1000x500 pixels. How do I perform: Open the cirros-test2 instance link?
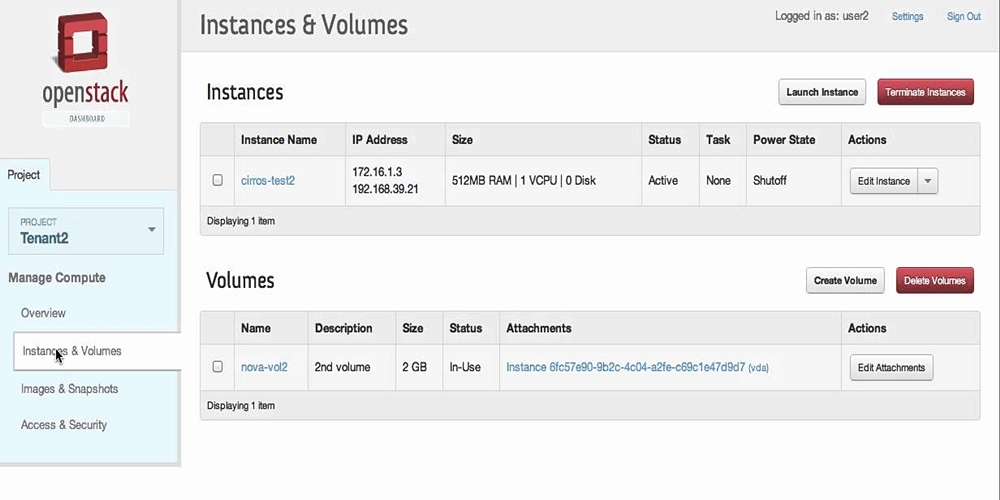click(268, 181)
